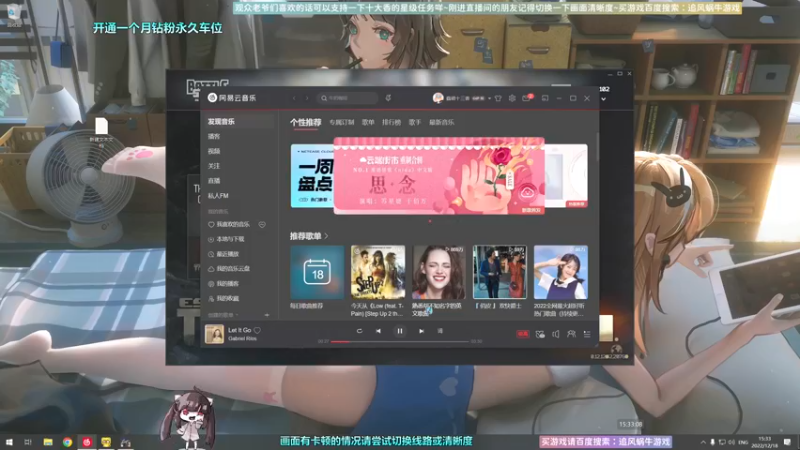Image resolution: width=800 pixels, height=450 pixels.
Task: Show lyrics with the 词 icon
Action: (440, 331)
